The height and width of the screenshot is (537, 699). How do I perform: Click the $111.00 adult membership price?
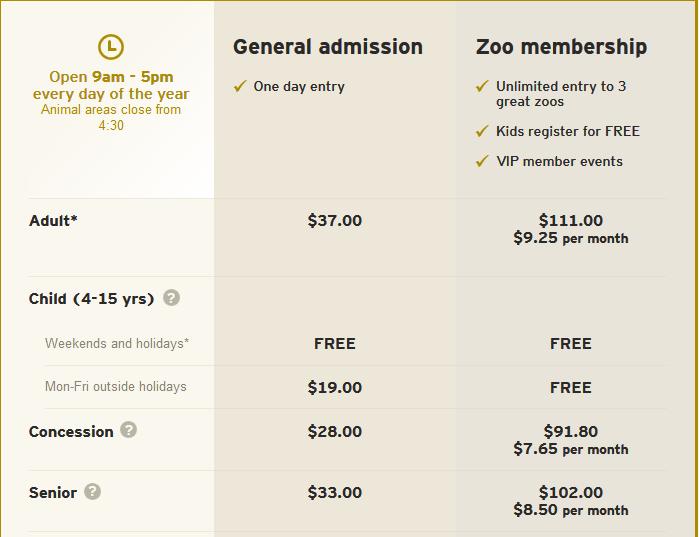571,221
